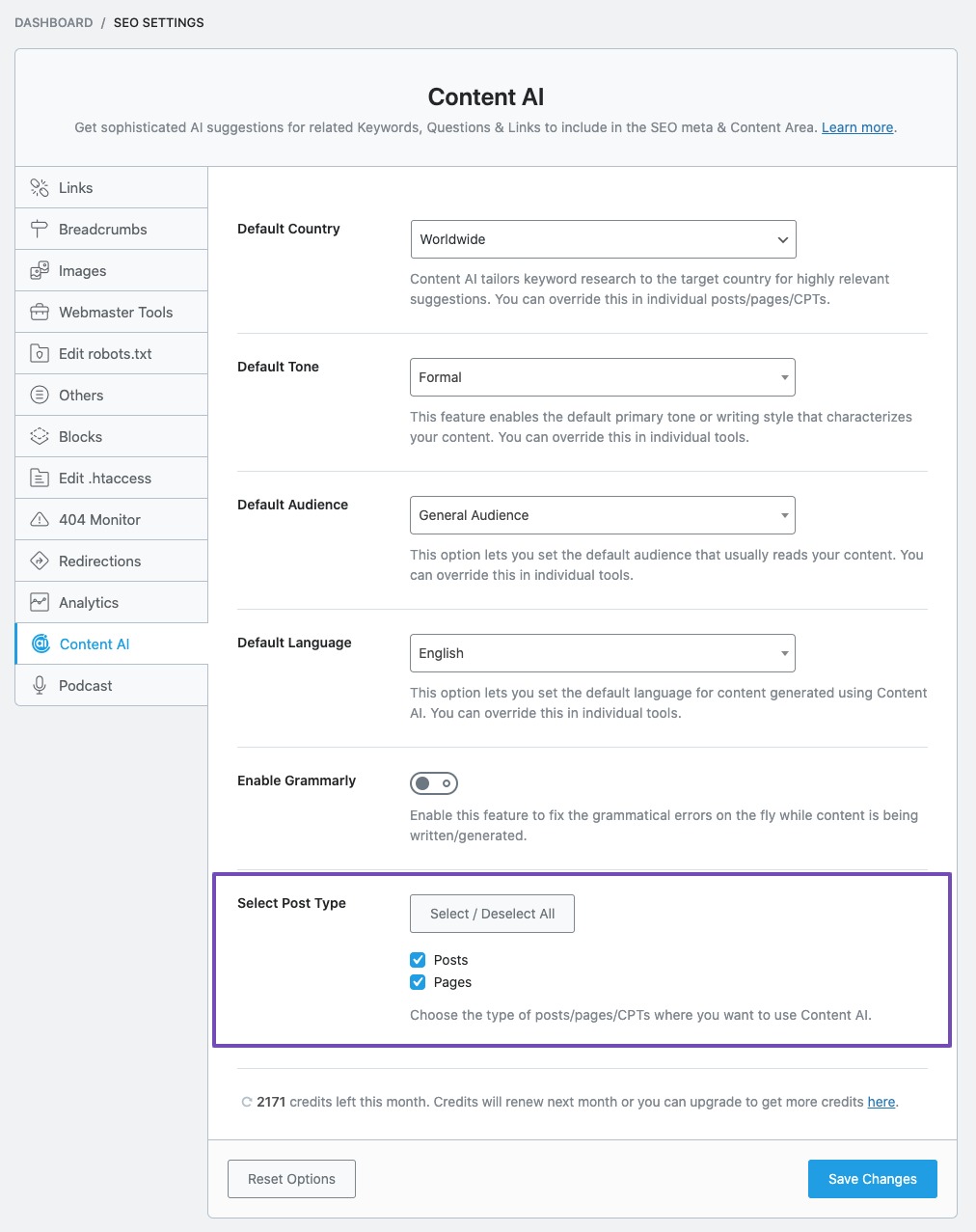Viewport: 976px width, 1232px height.
Task: Open Breadcrumbs settings via its icon
Action: (40, 229)
